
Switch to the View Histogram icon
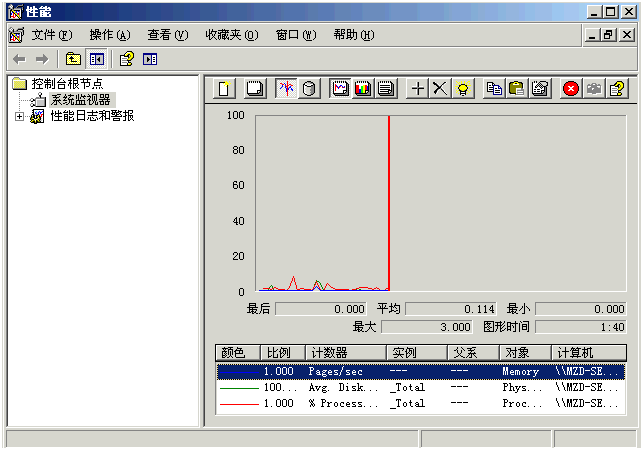[x=363, y=88]
